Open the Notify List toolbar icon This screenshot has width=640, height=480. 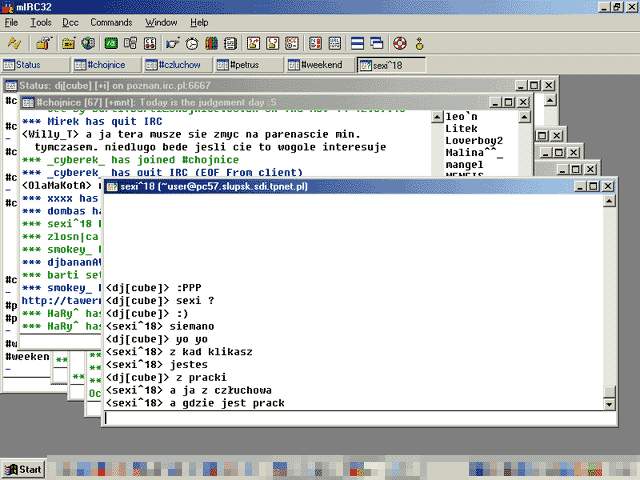tap(315, 43)
